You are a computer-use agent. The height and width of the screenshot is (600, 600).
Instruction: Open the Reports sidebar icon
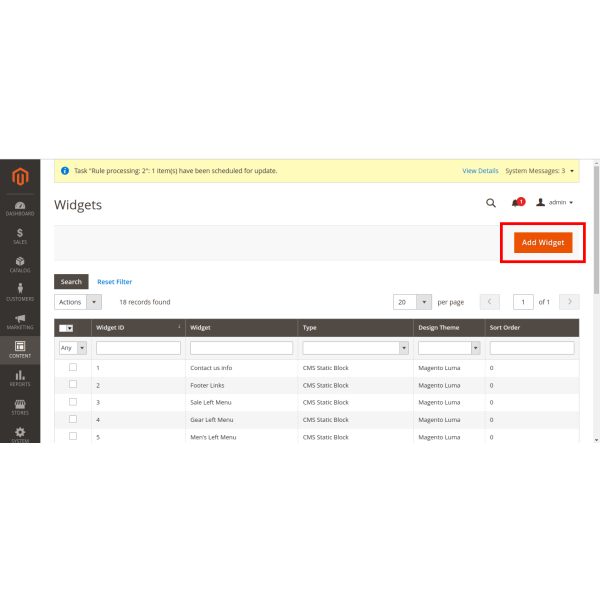pyautogui.click(x=19, y=378)
